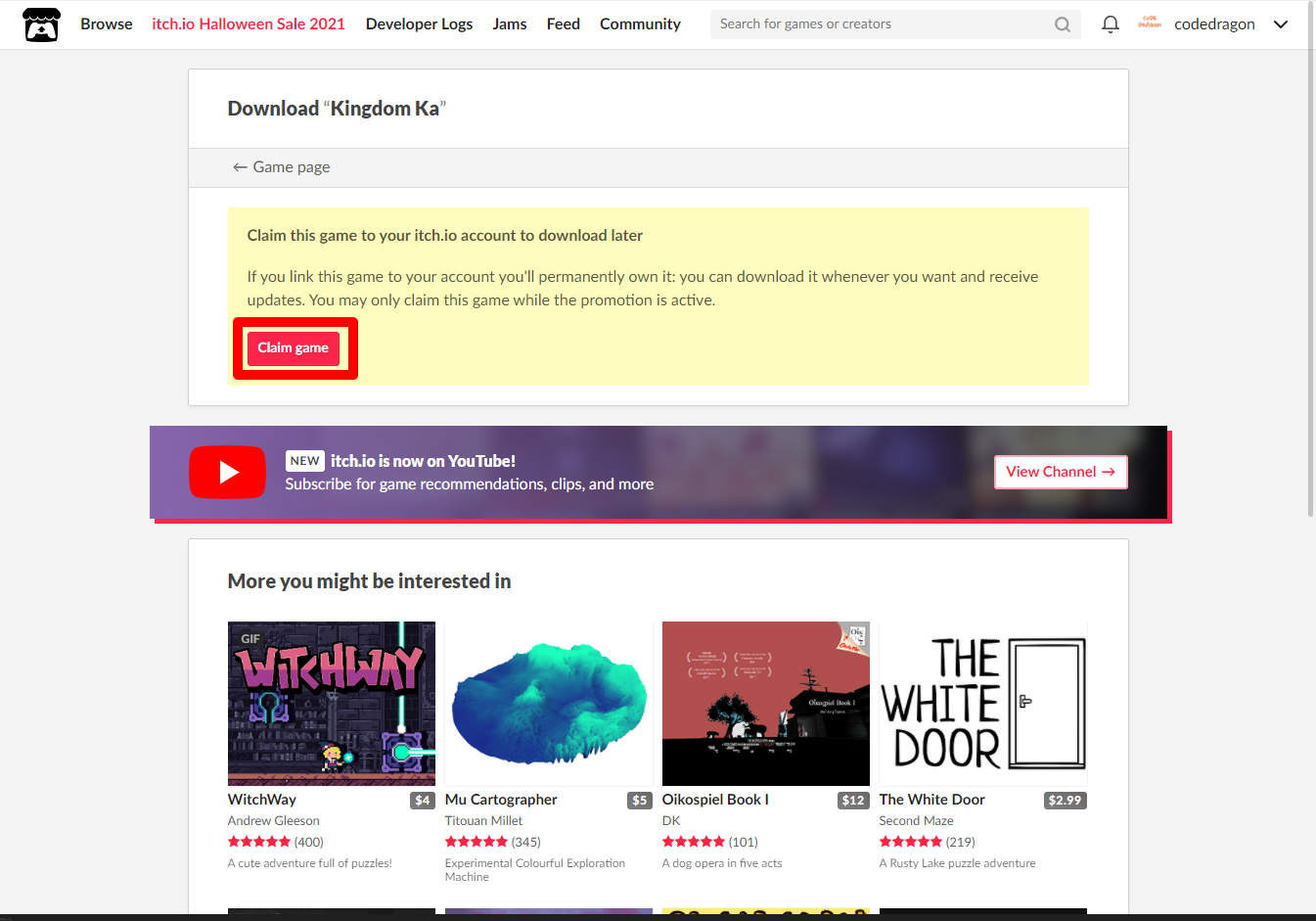The image size is (1316, 921).
Task: Click 'A Rusty Lake puzzle adventure' text
Action: click(958, 863)
